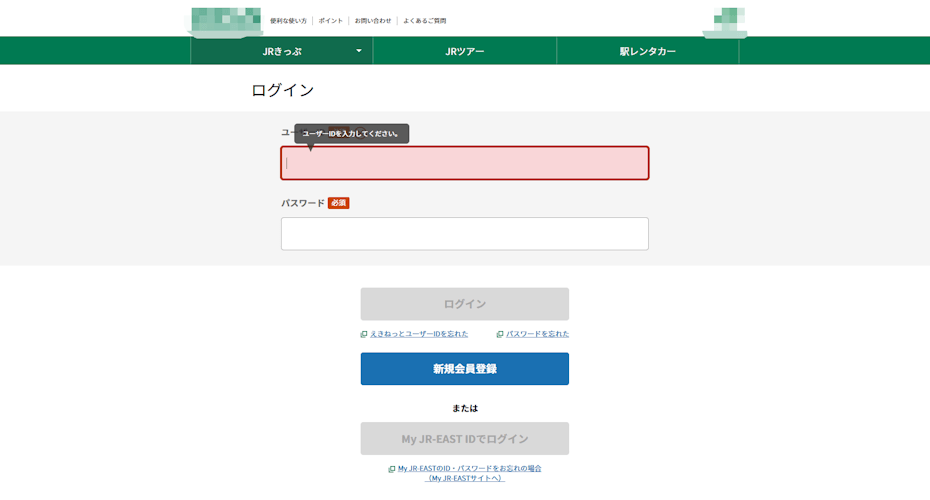
Task: Click external-link icon beside My JR-EASTのID link
Action: (x=391, y=469)
